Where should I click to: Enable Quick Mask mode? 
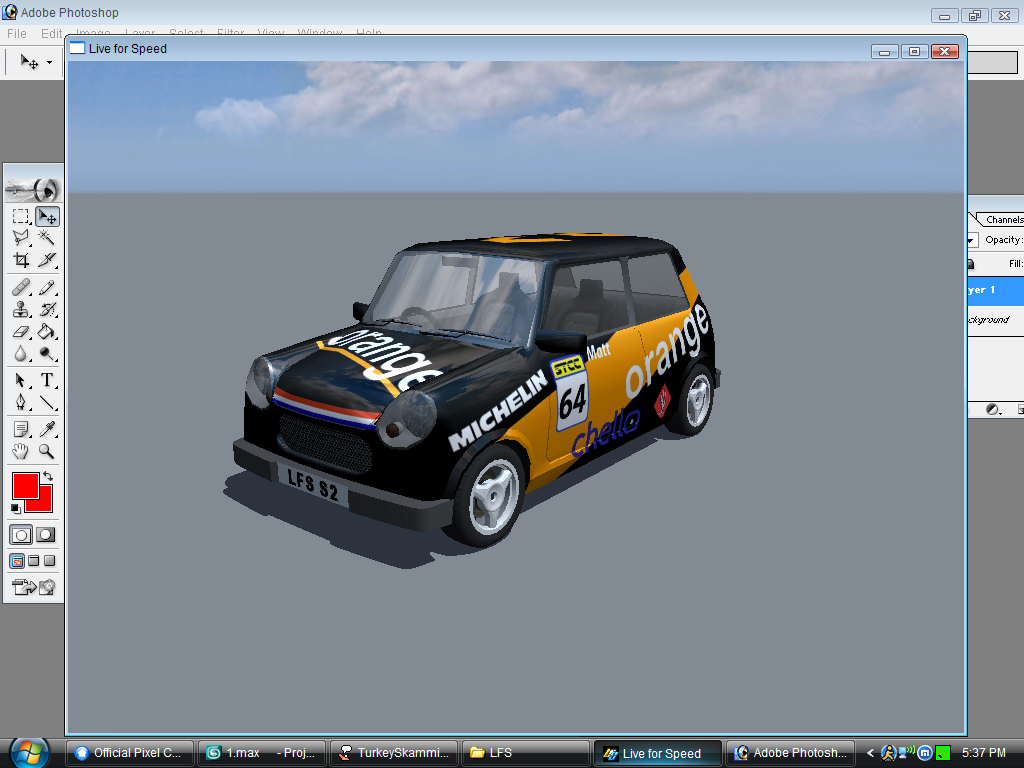(46, 535)
